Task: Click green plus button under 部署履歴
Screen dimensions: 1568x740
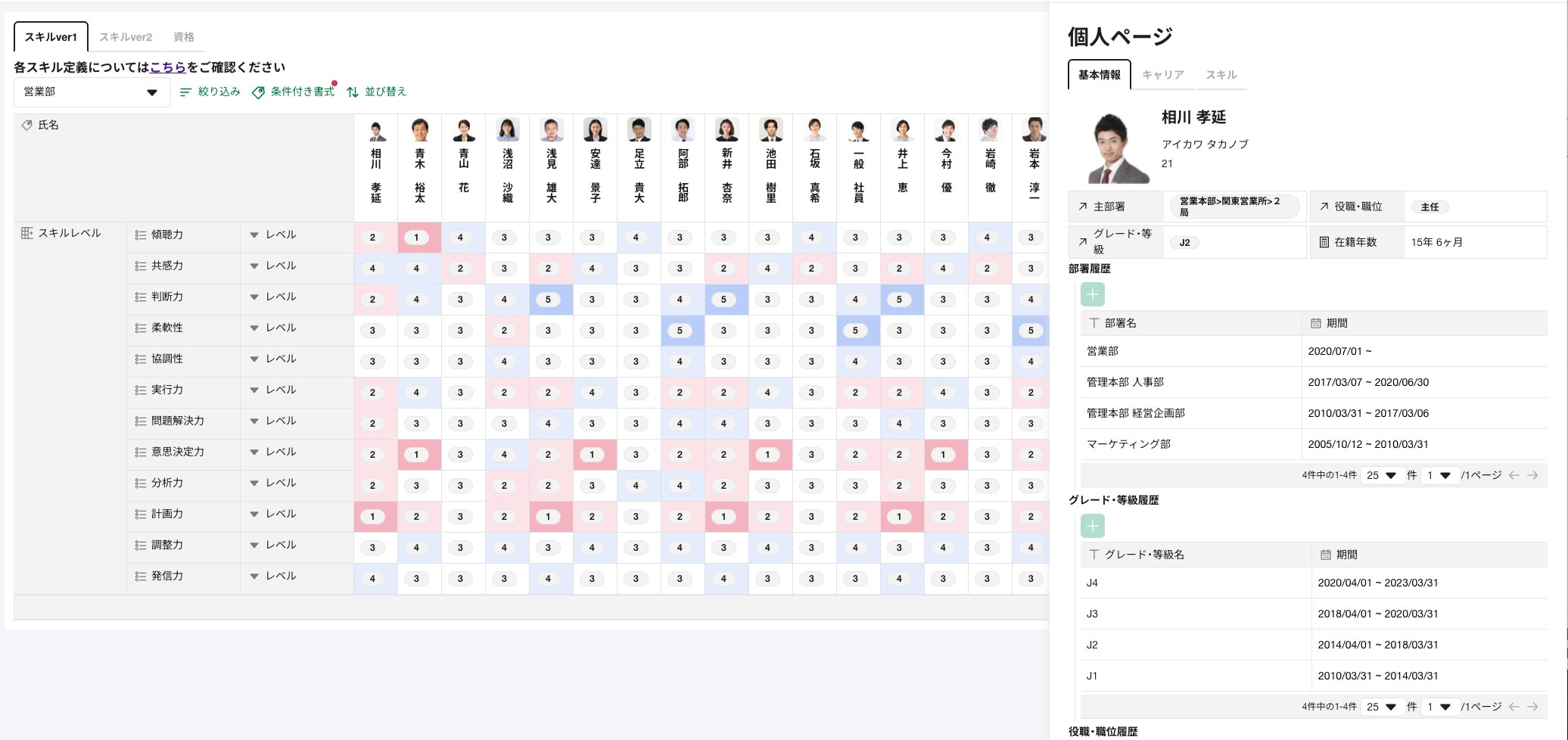Action: (x=1092, y=294)
